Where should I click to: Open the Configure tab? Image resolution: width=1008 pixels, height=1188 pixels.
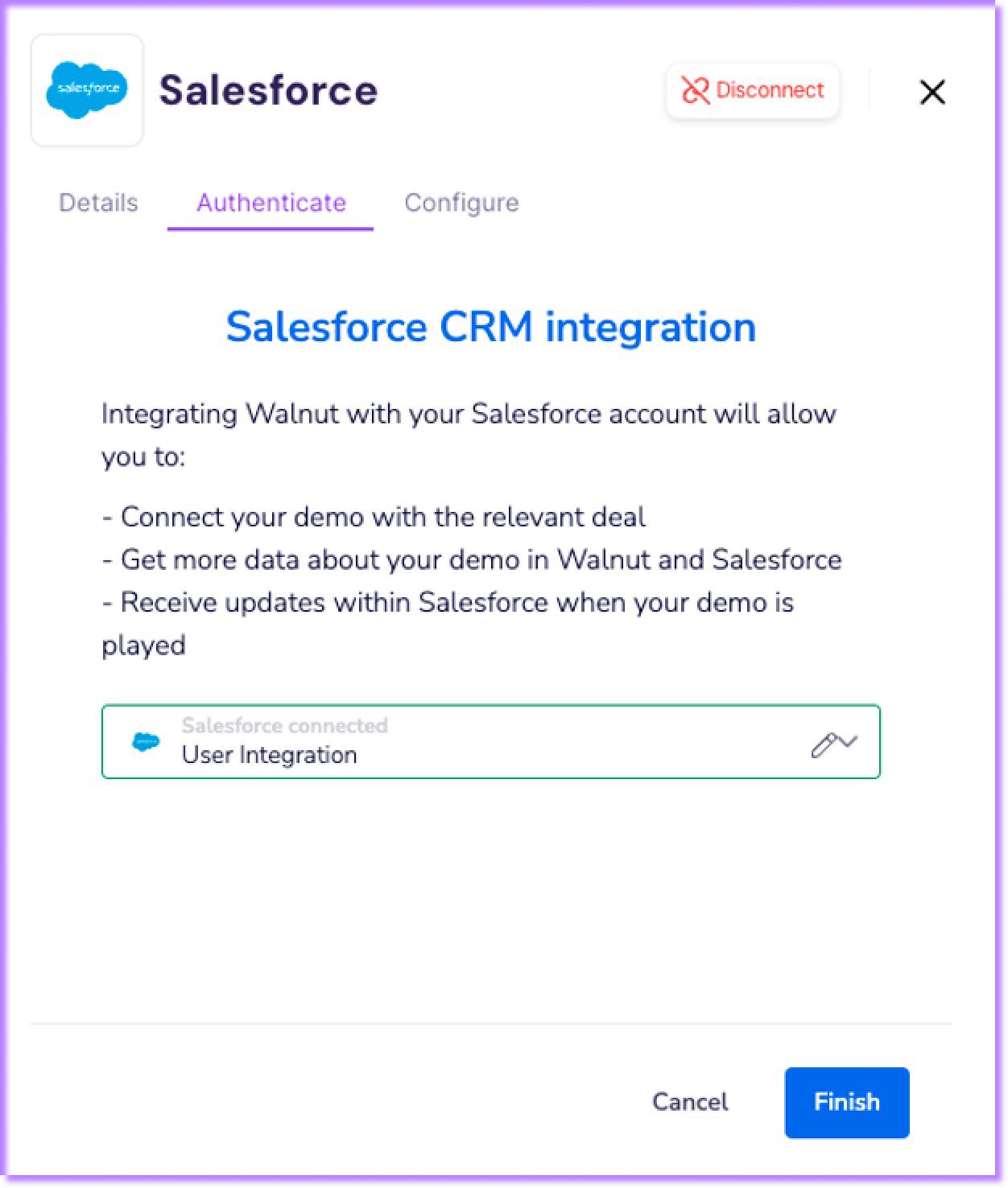[x=461, y=202]
